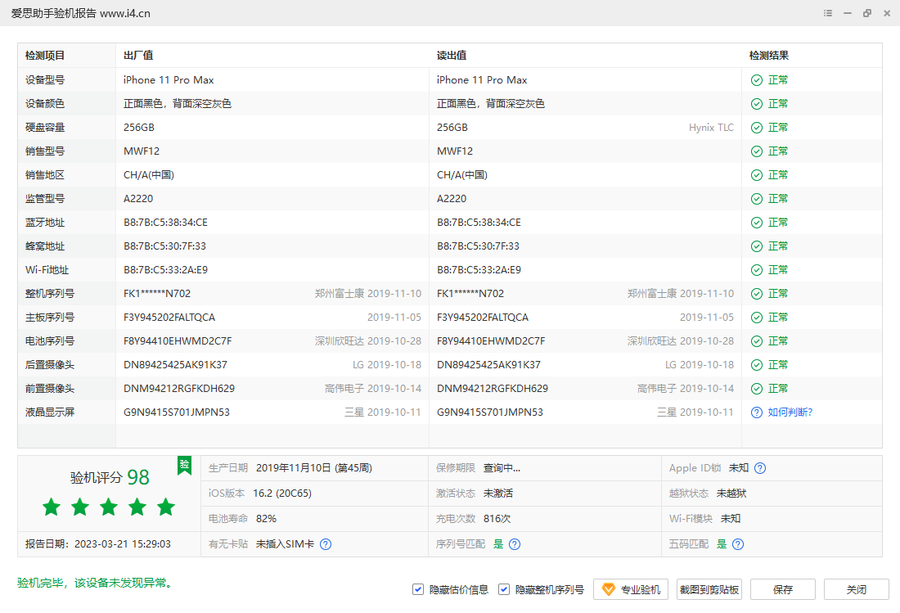
Task: Click the green 验 badge on score panel
Action: pyautogui.click(x=184, y=465)
